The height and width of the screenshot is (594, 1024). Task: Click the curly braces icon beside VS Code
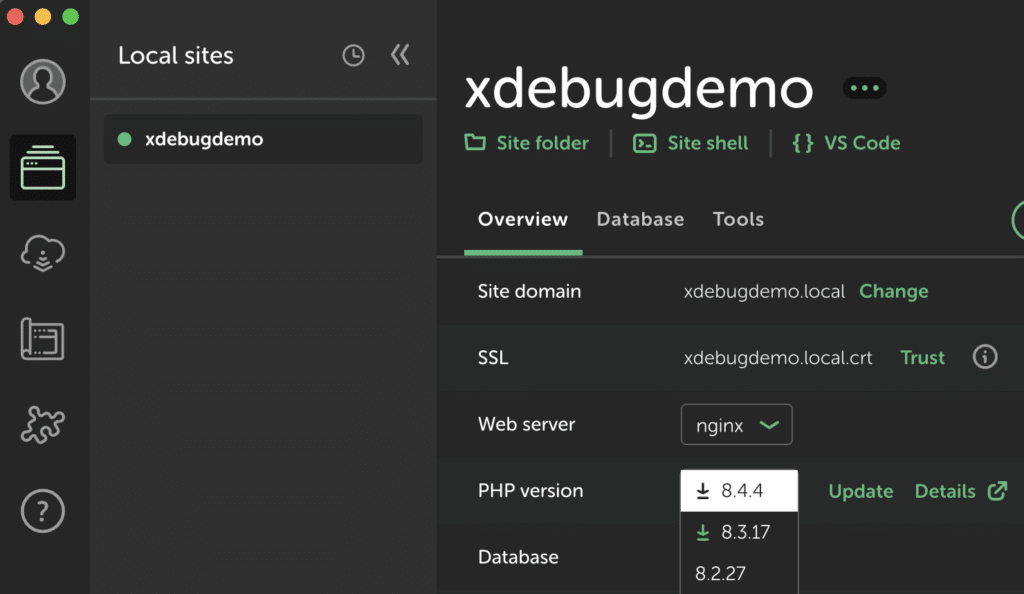pyautogui.click(x=803, y=143)
